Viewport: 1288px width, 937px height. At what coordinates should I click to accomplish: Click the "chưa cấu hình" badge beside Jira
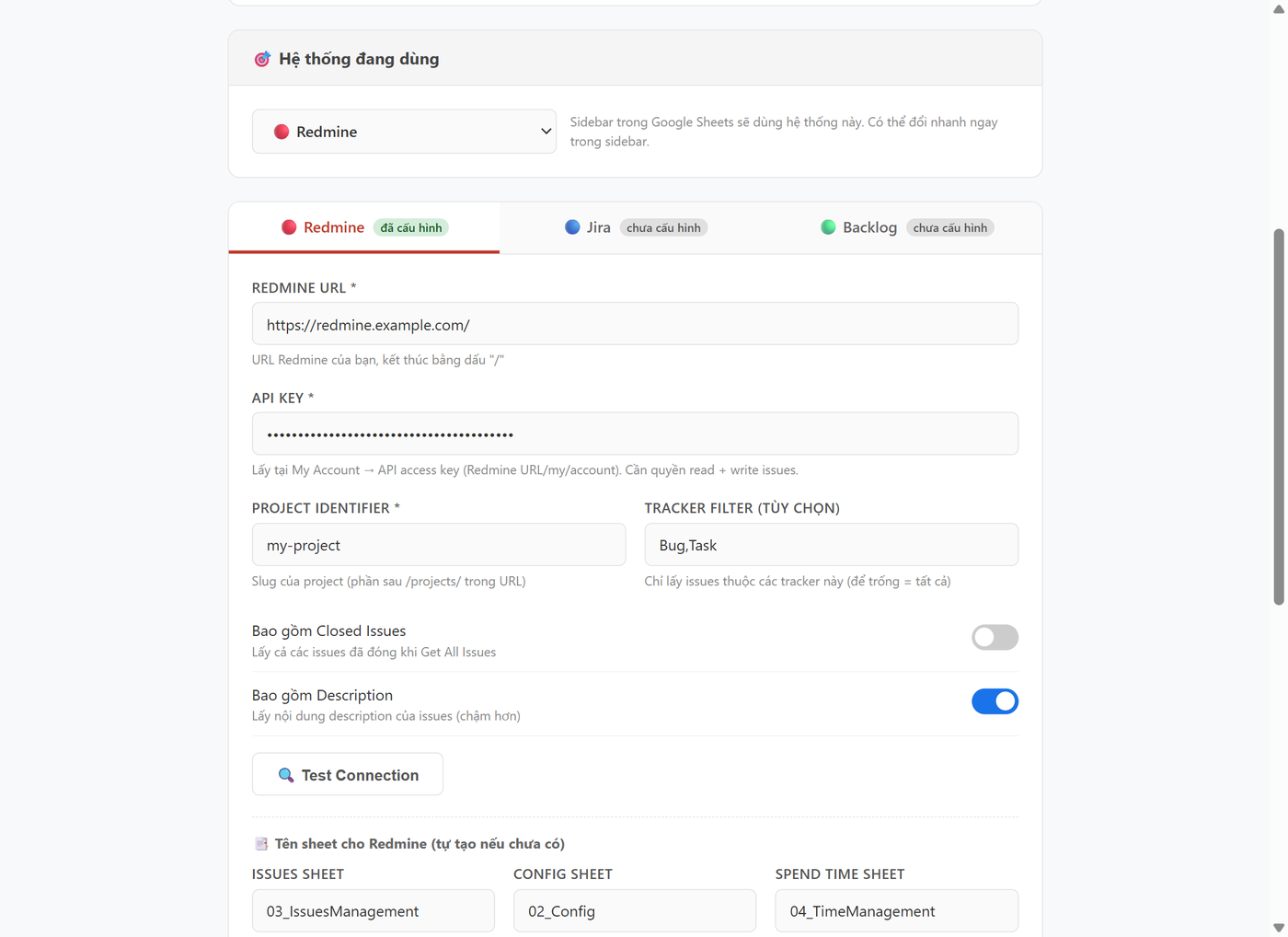coord(663,227)
